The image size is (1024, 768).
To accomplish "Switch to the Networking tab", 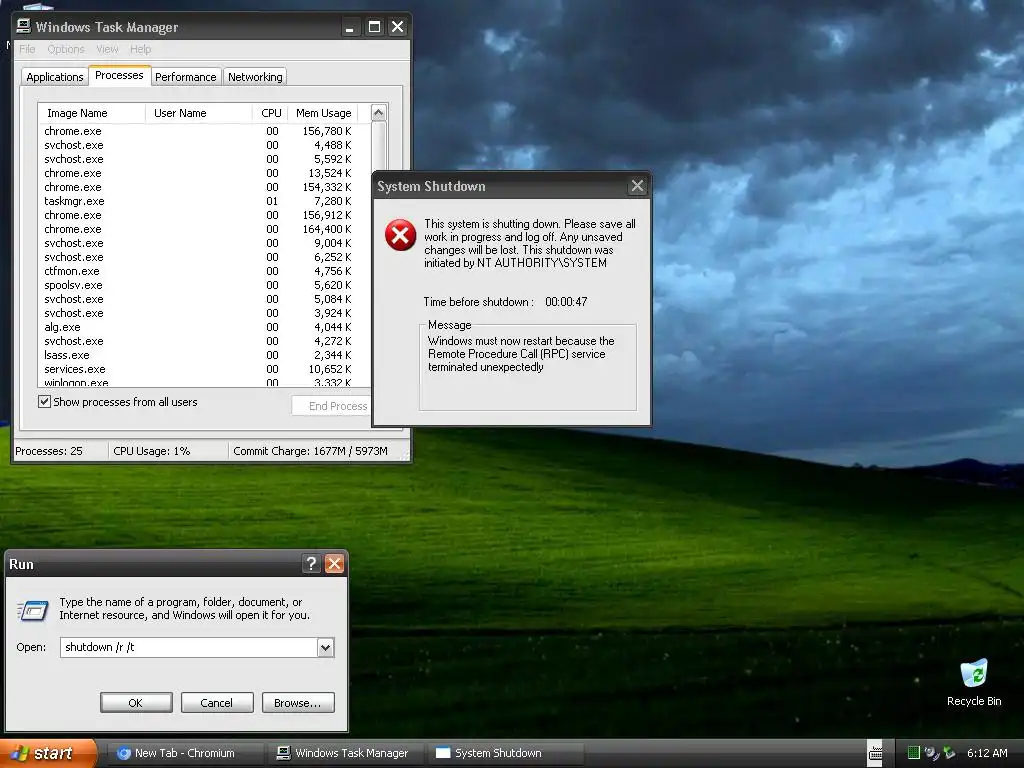I will click(255, 77).
